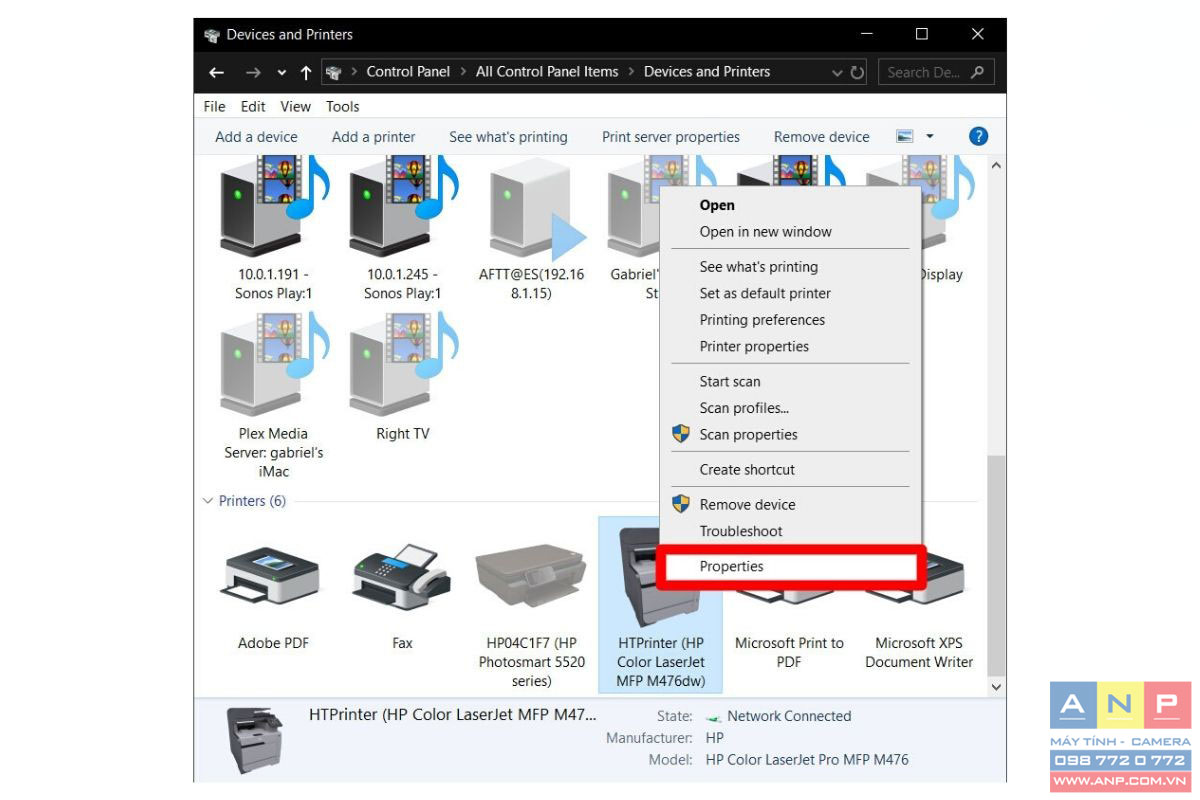Click All Control Panel Items breadcrumb
The height and width of the screenshot is (800, 1200).
click(x=547, y=72)
